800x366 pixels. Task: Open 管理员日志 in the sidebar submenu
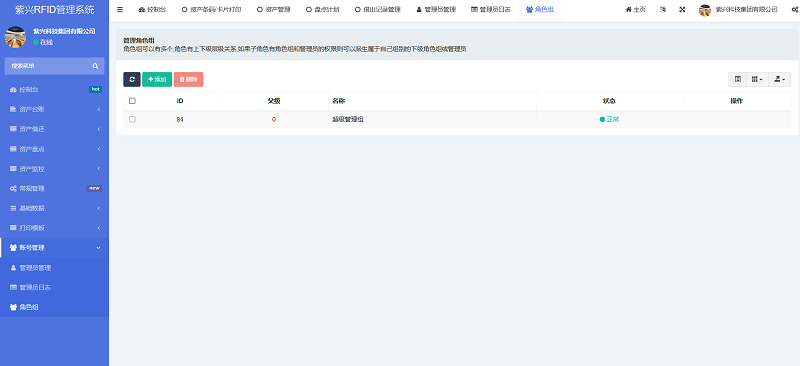54,287
